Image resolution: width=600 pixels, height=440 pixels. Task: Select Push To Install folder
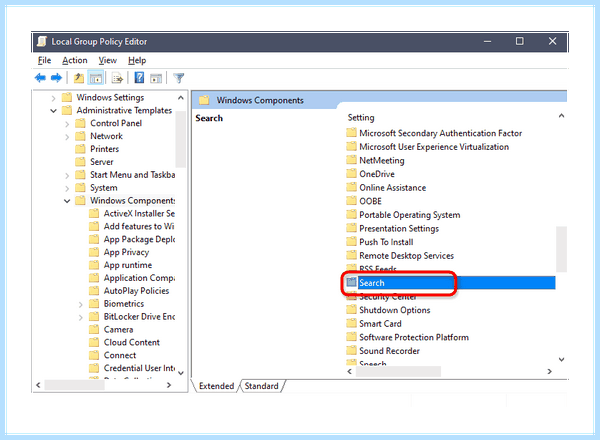386,242
